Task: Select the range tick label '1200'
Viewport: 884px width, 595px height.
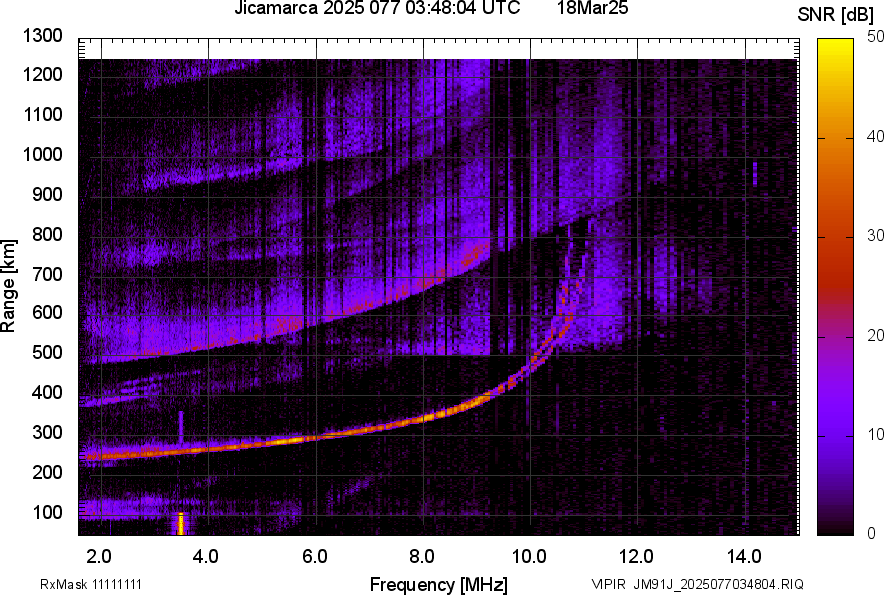Action: pos(43,74)
